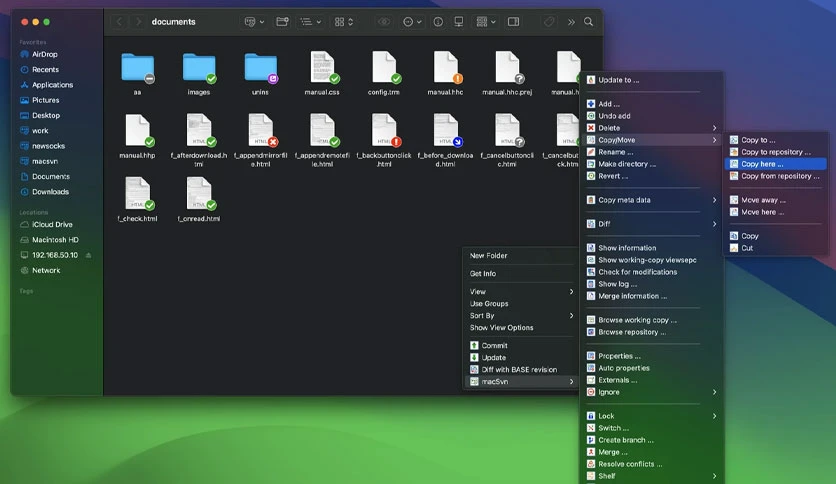
Task: Expand the Sort By submenu
Action: 521,316
